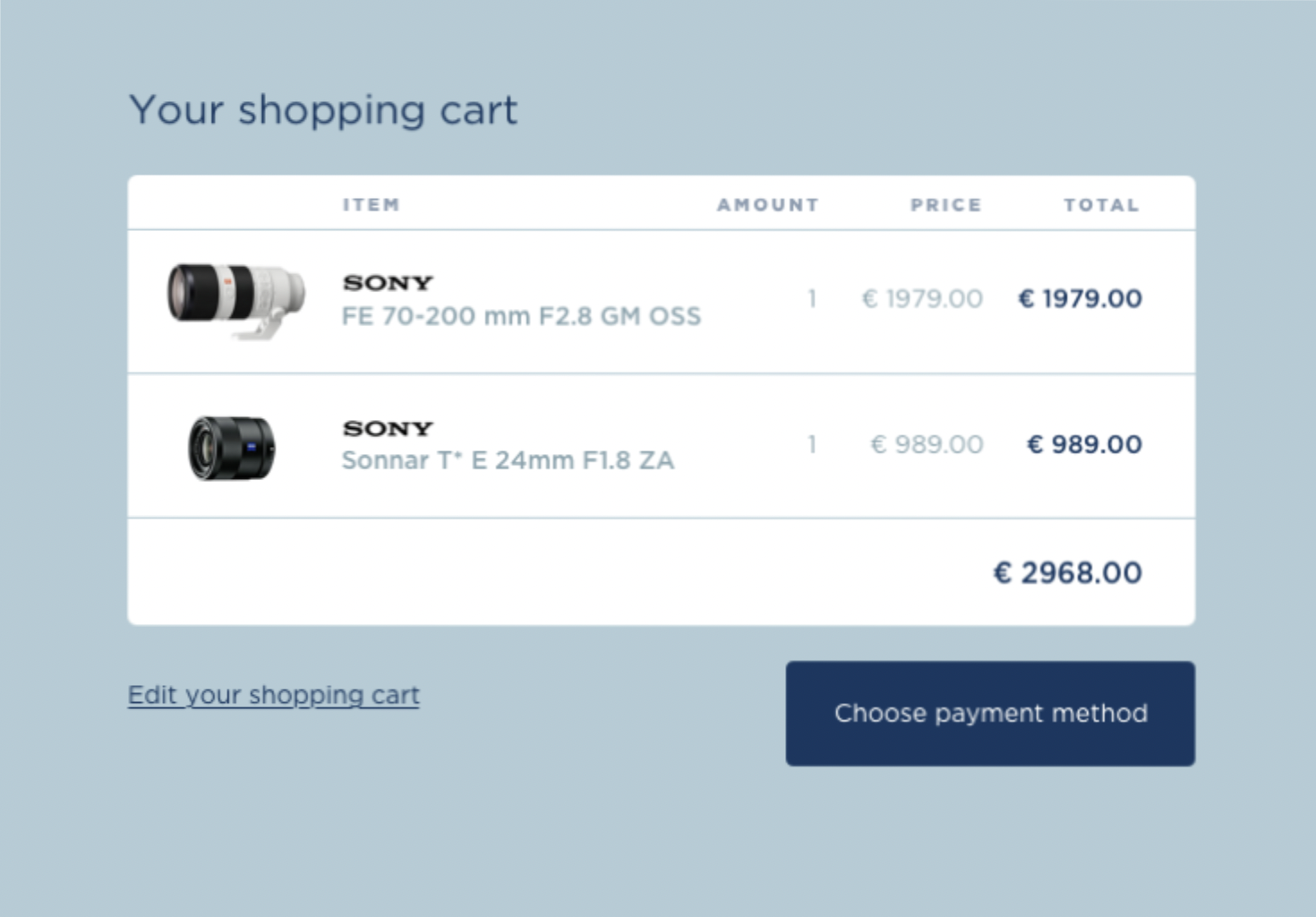Click the grey € 989.00 unit price
The height and width of the screenshot is (917, 1316).
927,444
